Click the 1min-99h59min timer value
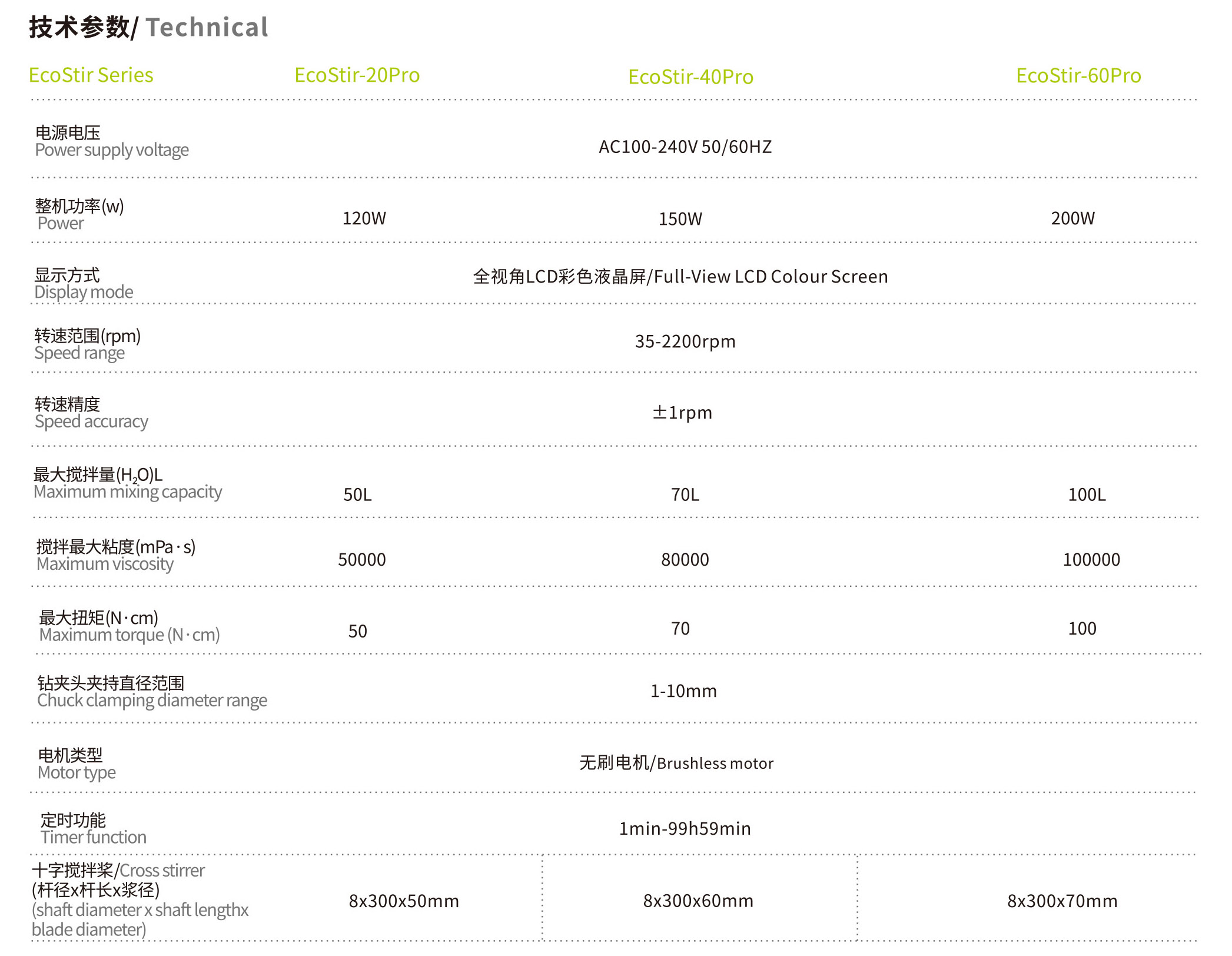This screenshot has height=956, width=1232. pos(684,829)
